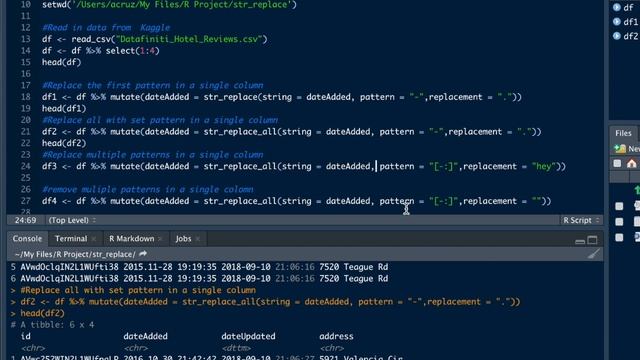Click the read_csv line 13 in editor
This screenshot has width=640, height=360.
coord(154,39)
